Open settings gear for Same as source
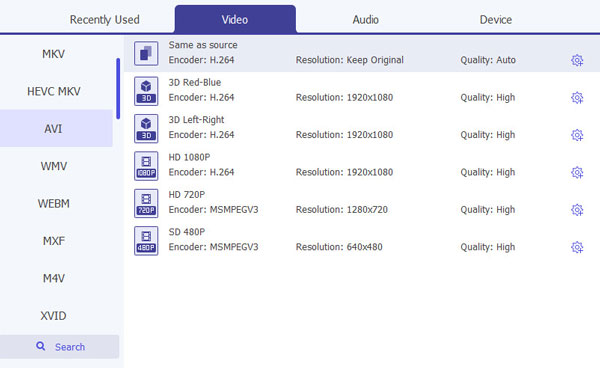This screenshot has width=600, height=368. coord(577,60)
